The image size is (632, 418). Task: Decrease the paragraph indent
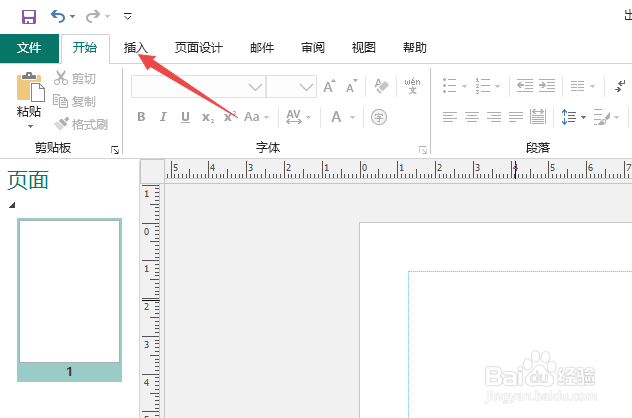pyautogui.click(x=525, y=85)
